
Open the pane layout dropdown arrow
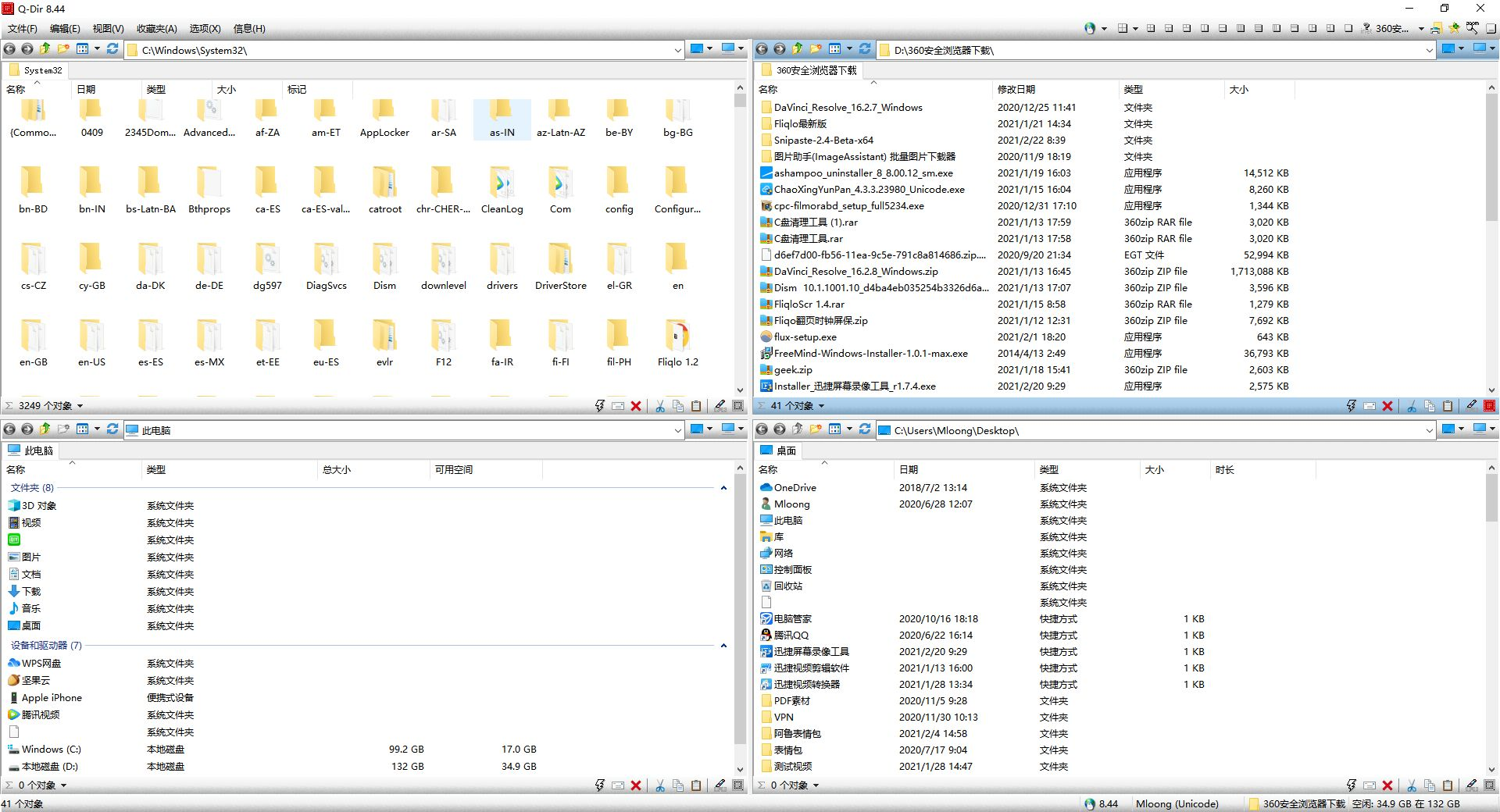coord(1135,29)
